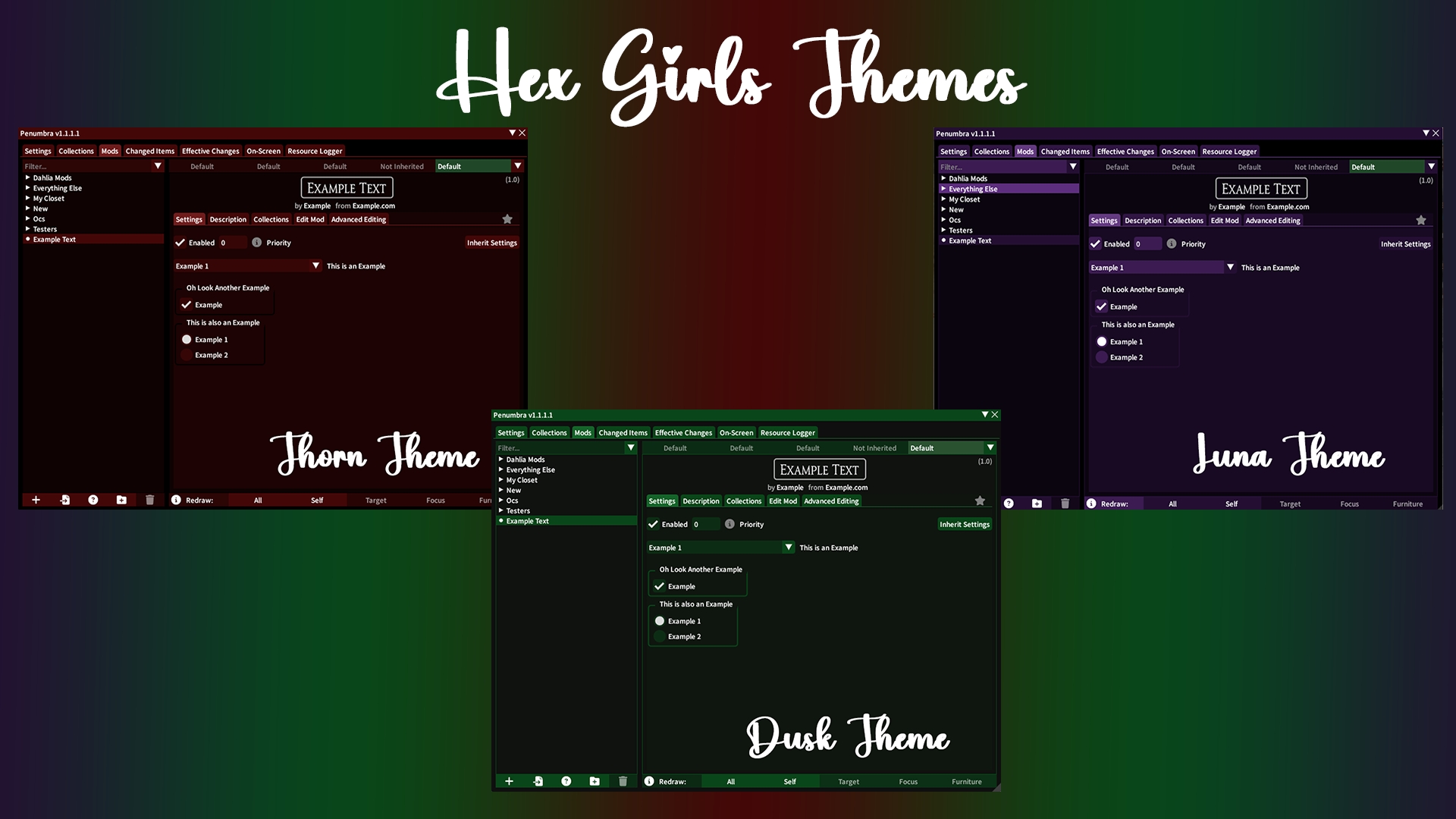Click the favorite star icon in Thorn window
Viewport: 1456px width, 819px height.
[x=507, y=219]
